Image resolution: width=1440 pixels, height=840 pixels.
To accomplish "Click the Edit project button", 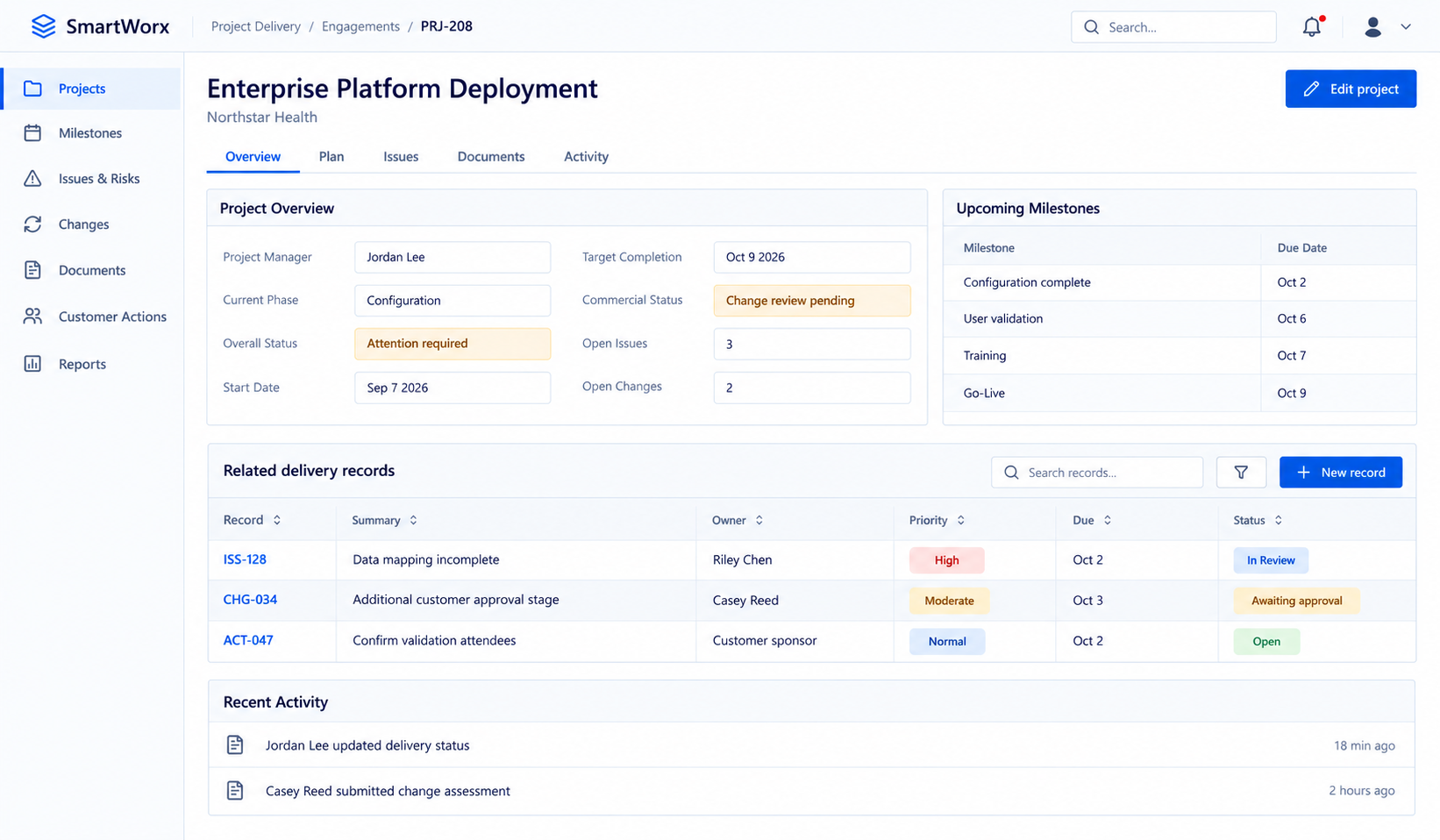I will [x=1351, y=89].
